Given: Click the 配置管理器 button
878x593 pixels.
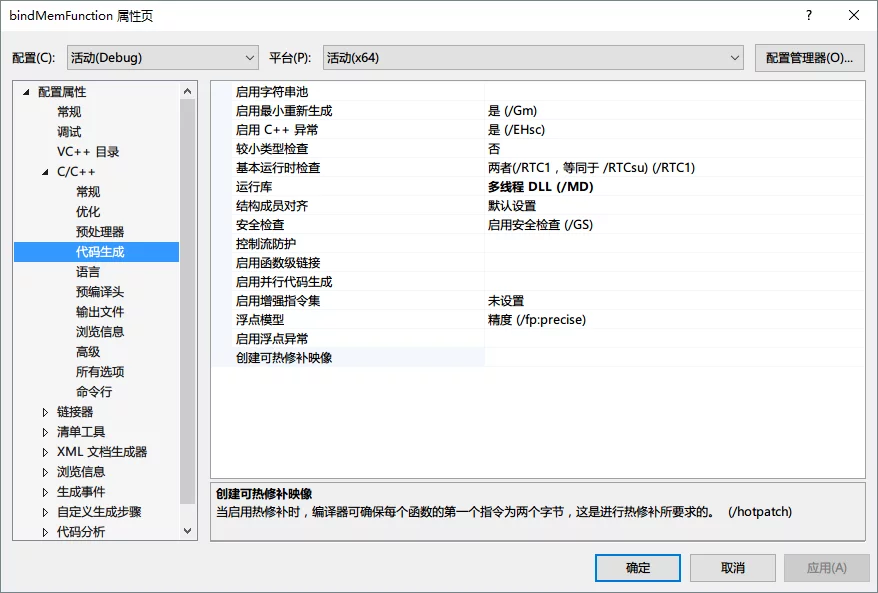Looking at the screenshot, I should [809, 58].
